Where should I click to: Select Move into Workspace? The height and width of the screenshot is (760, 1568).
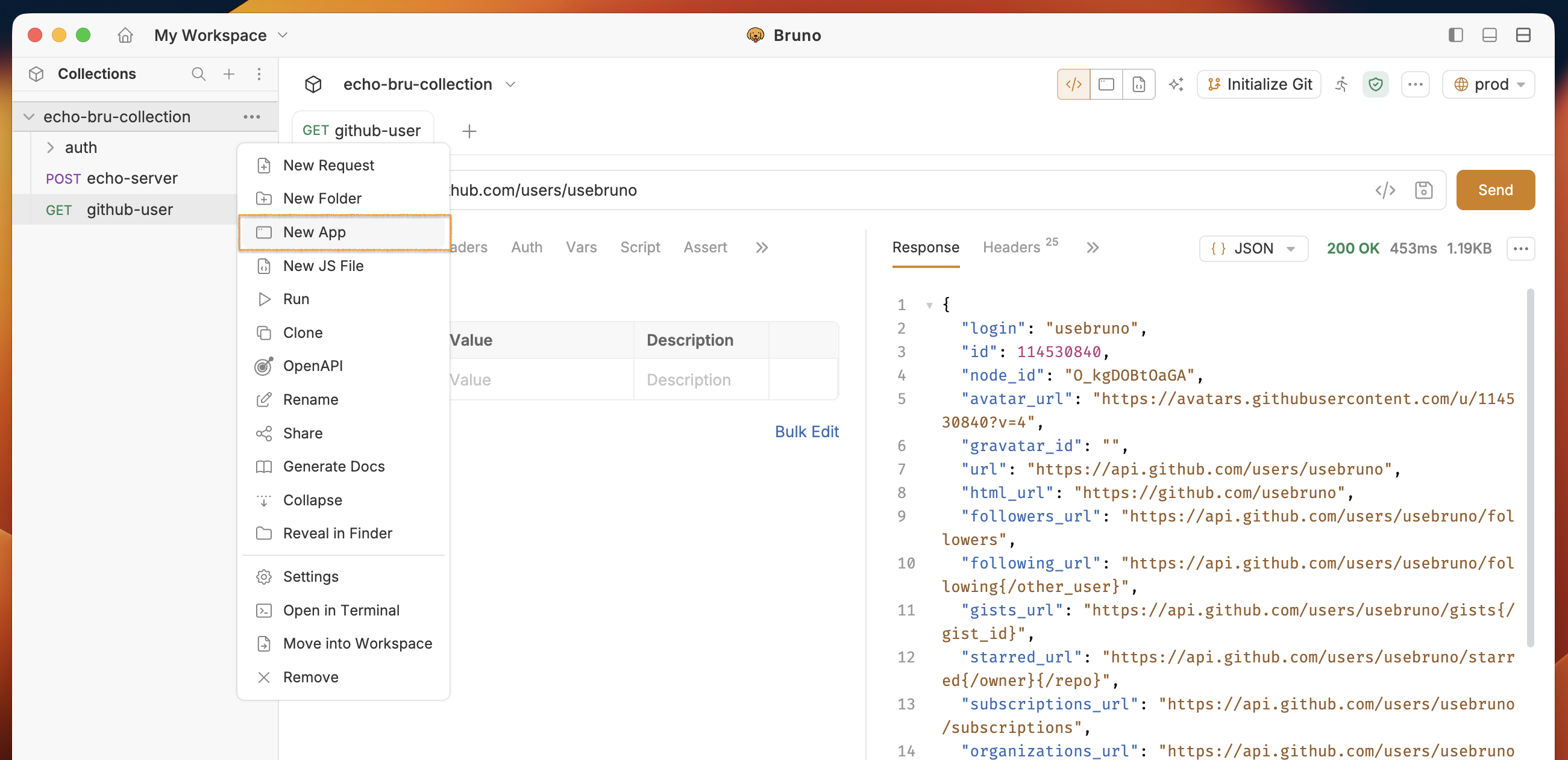coord(344,644)
